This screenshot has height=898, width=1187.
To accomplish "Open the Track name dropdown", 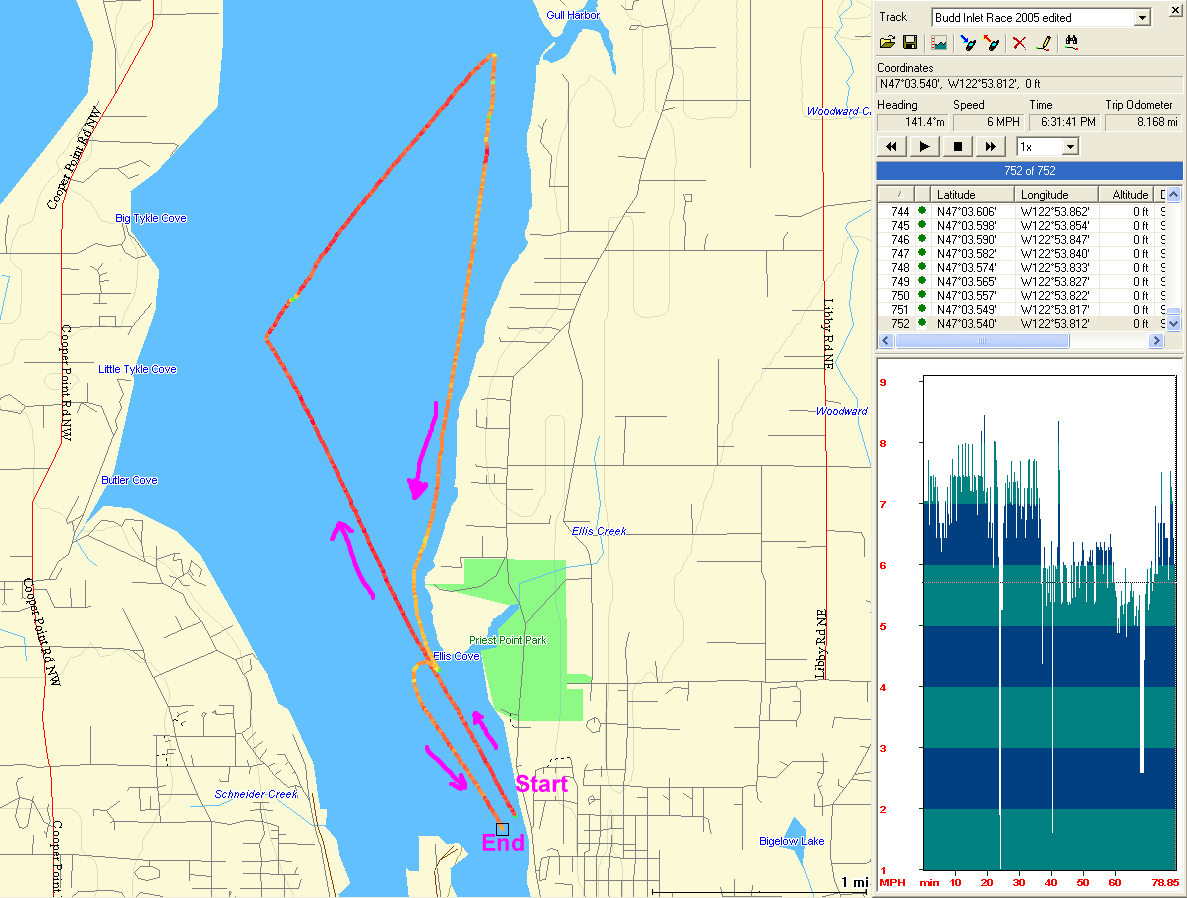I will pyautogui.click(x=1142, y=18).
